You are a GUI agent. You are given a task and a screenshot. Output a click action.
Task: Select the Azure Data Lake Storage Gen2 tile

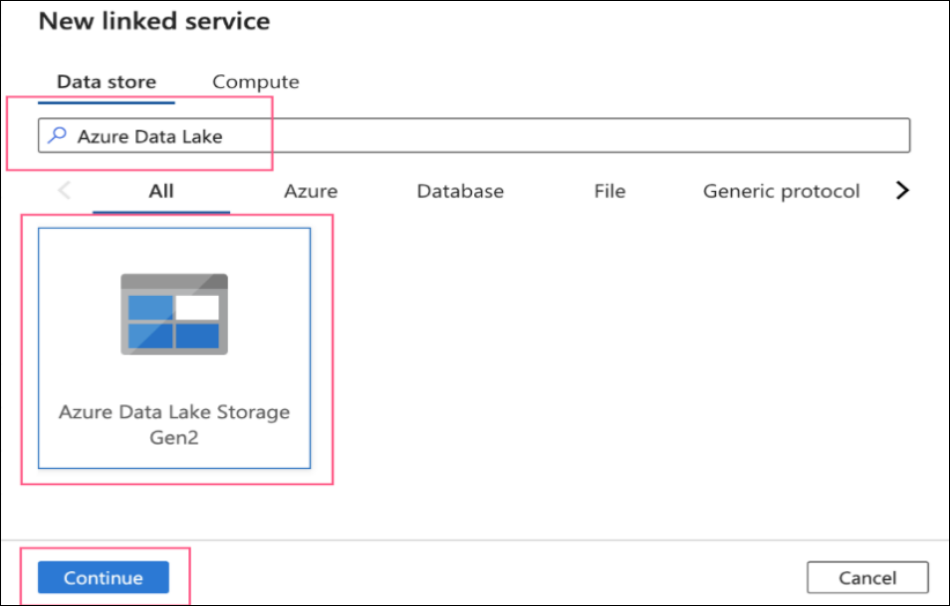(174, 348)
